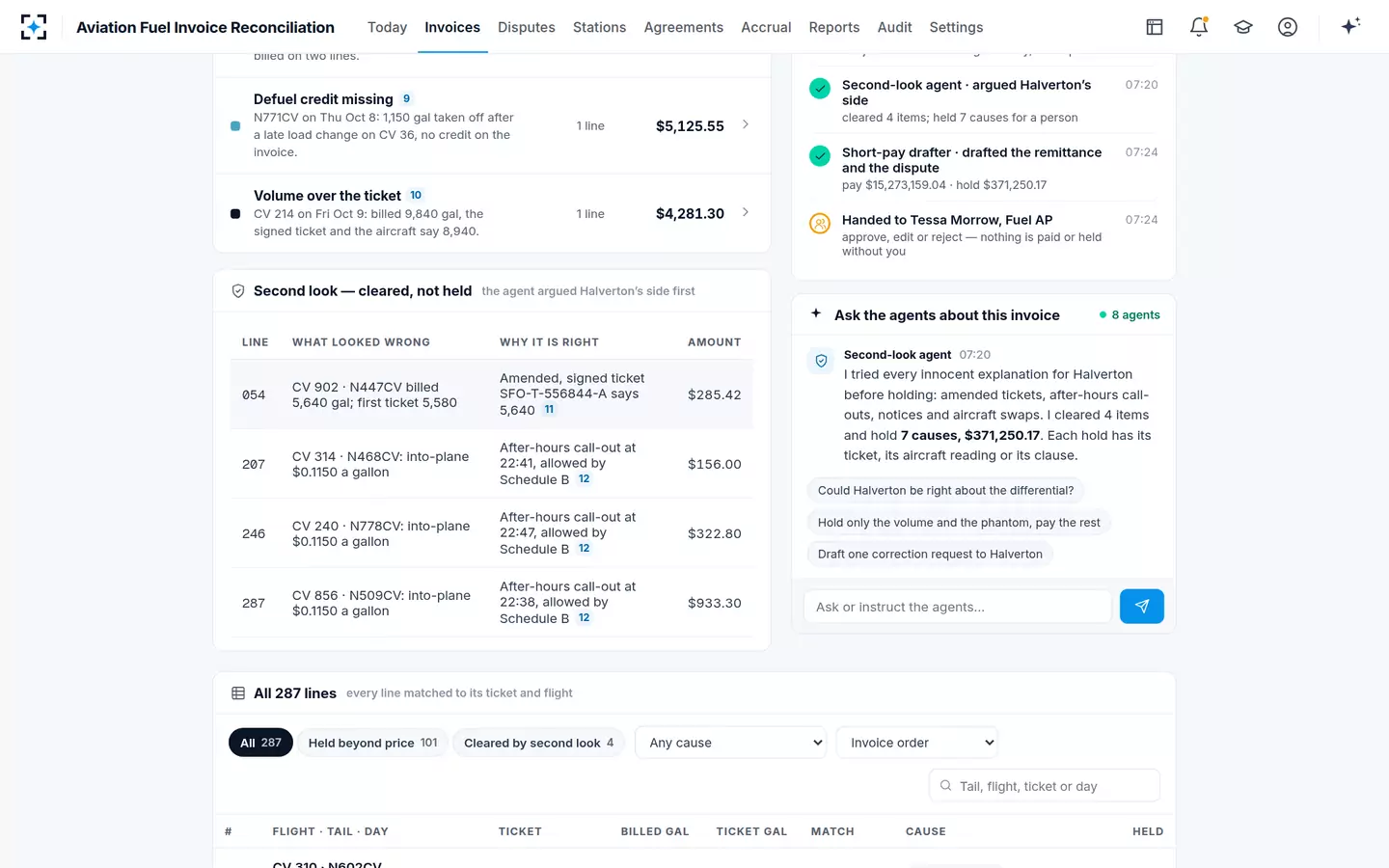The image size is (1389, 868).
Task: Choose Draft one correction request to Halverton
Action: coord(930,554)
